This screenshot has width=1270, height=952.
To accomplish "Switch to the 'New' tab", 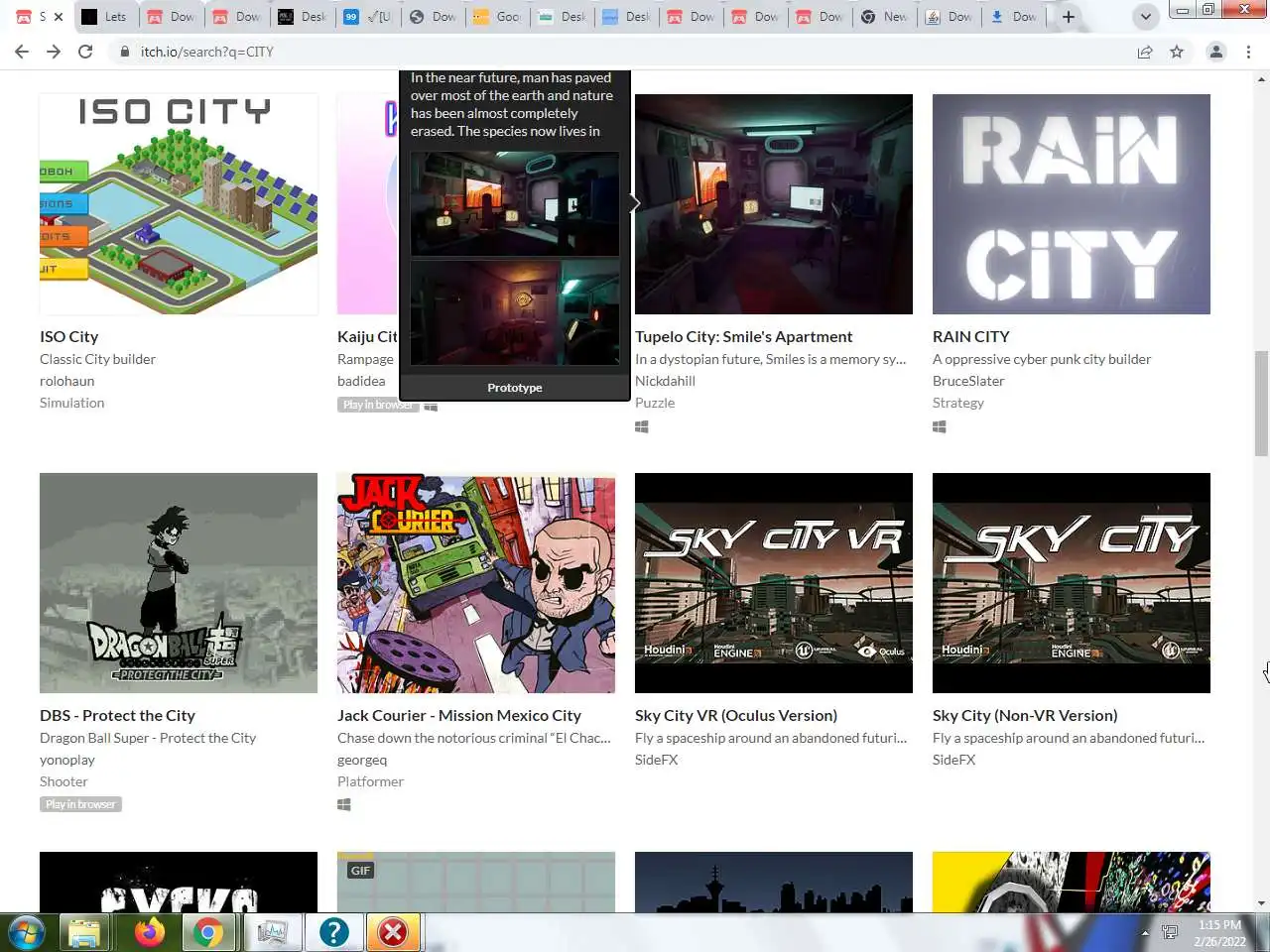I will [885, 17].
